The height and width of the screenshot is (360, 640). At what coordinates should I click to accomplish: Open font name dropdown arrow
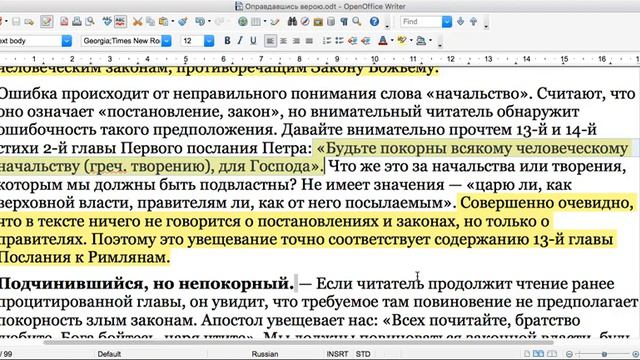(x=166, y=41)
